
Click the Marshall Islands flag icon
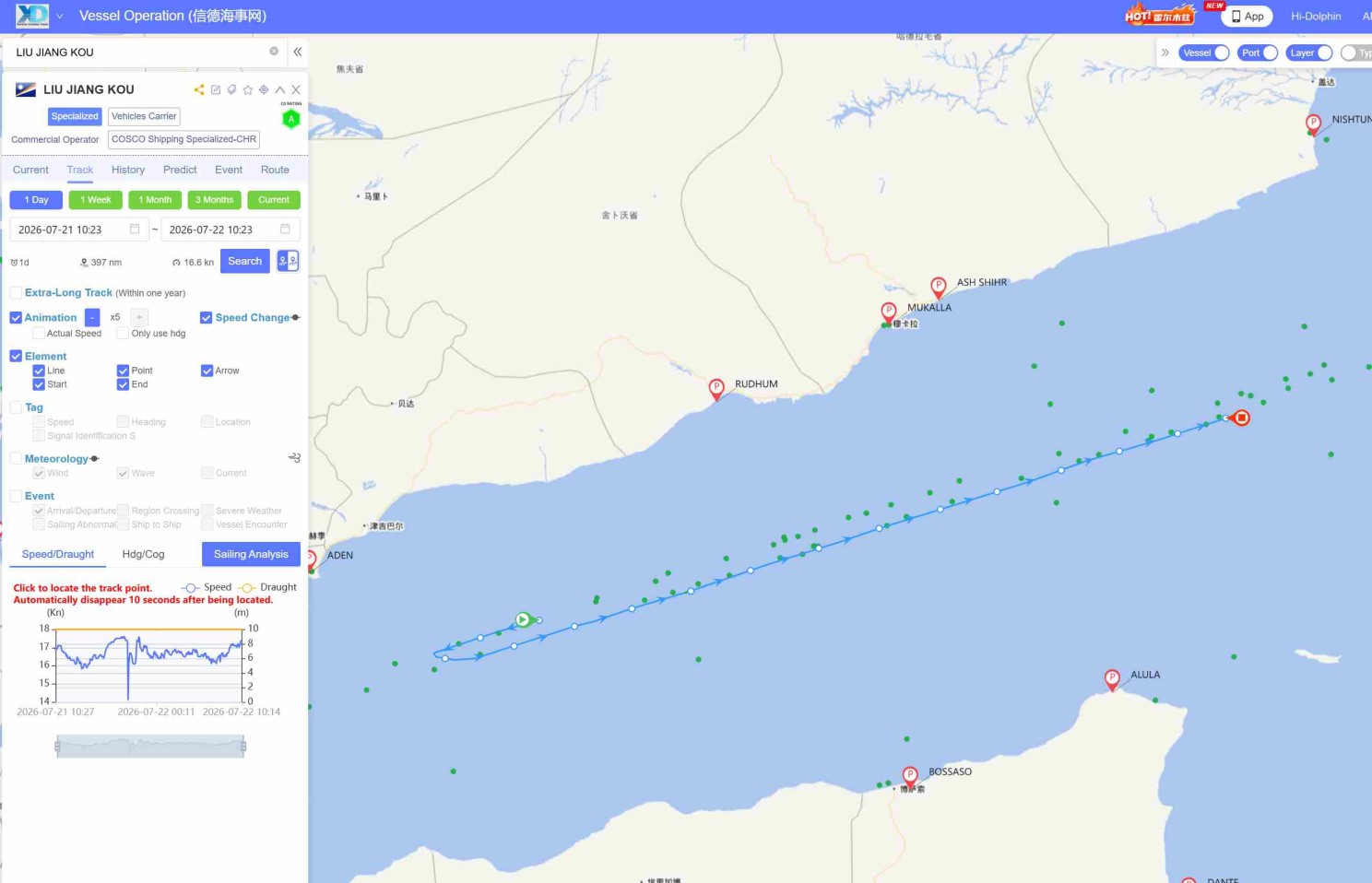click(26, 89)
